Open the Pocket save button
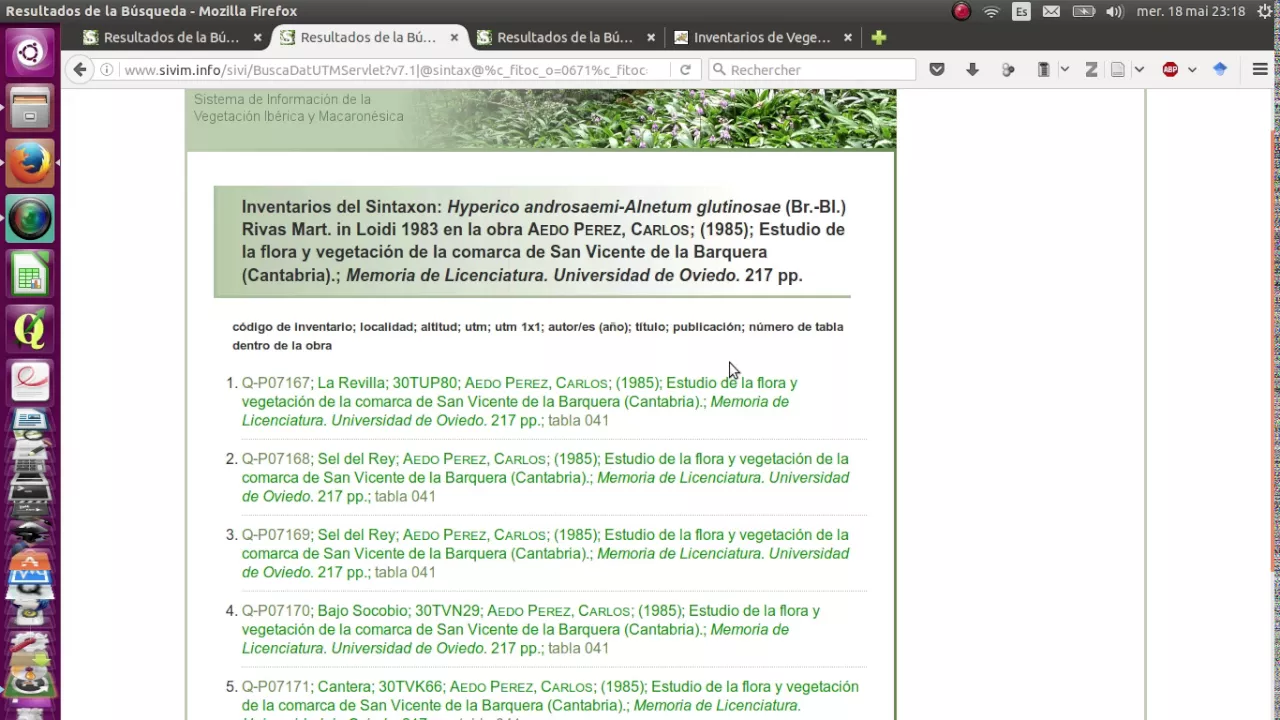 (937, 69)
